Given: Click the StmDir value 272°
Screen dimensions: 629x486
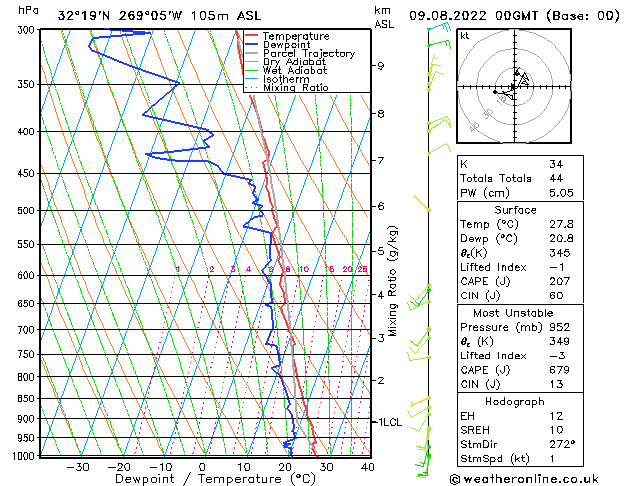Looking at the screenshot, I should [x=562, y=445].
